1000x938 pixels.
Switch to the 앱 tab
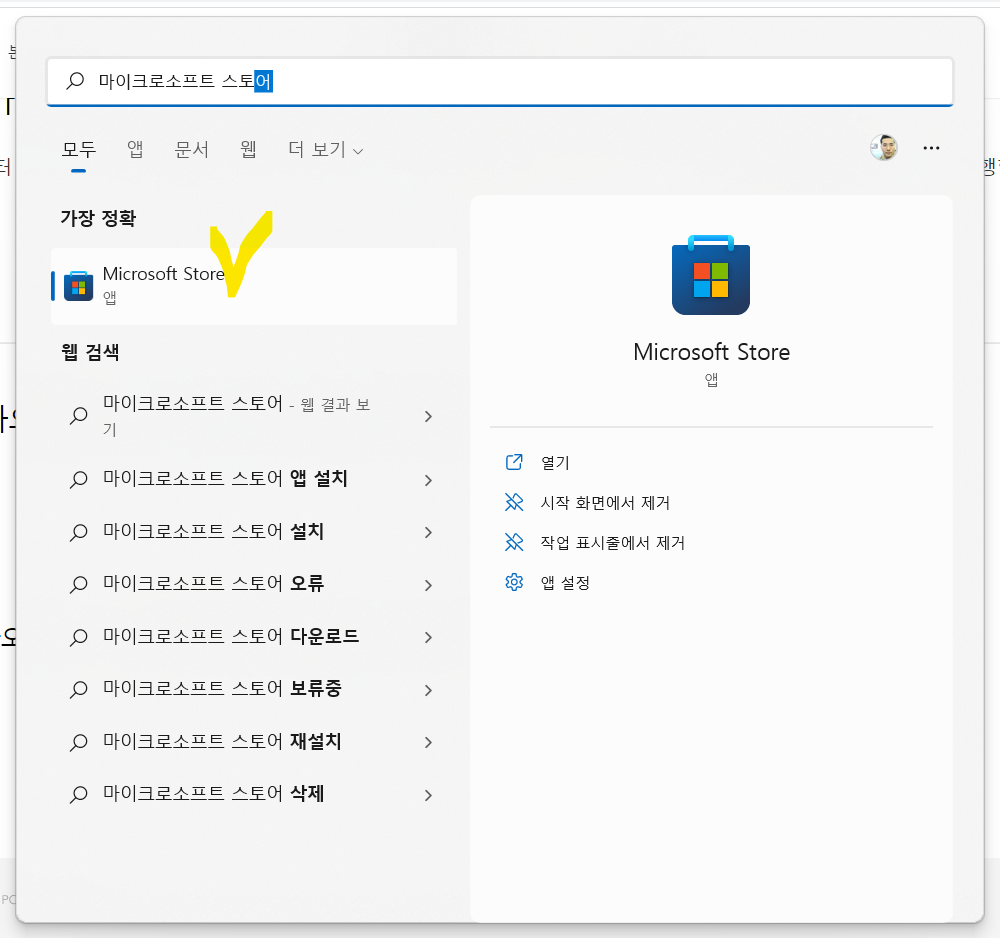coord(135,149)
